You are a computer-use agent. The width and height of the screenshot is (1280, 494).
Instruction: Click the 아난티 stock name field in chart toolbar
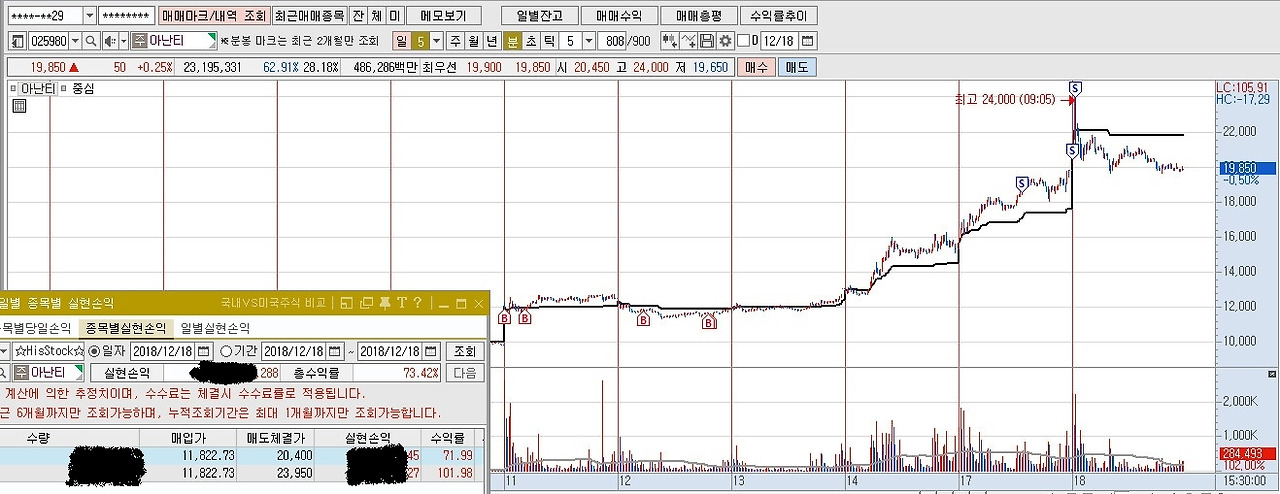(174, 41)
